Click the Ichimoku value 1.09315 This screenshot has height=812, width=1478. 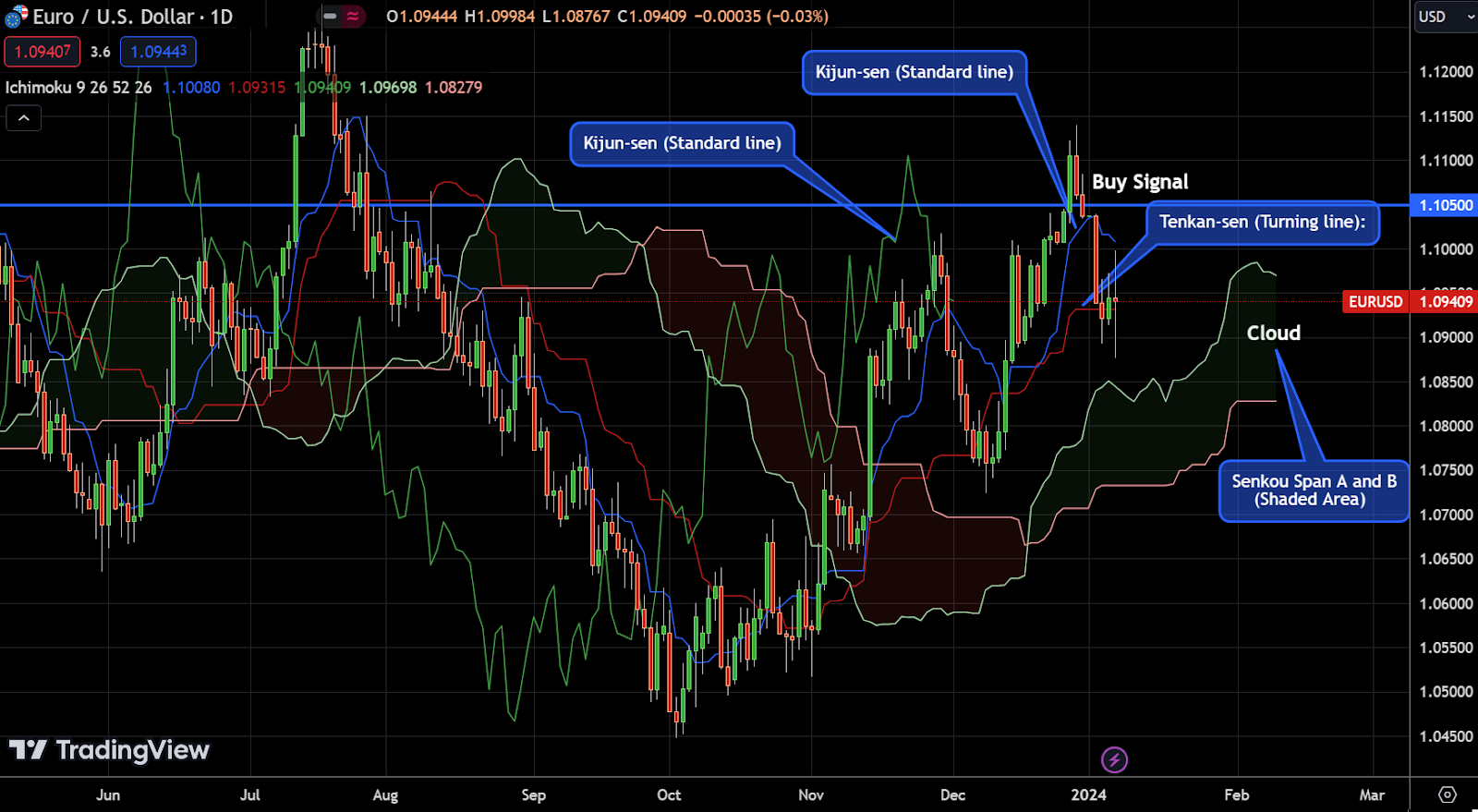(x=257, y=88)
